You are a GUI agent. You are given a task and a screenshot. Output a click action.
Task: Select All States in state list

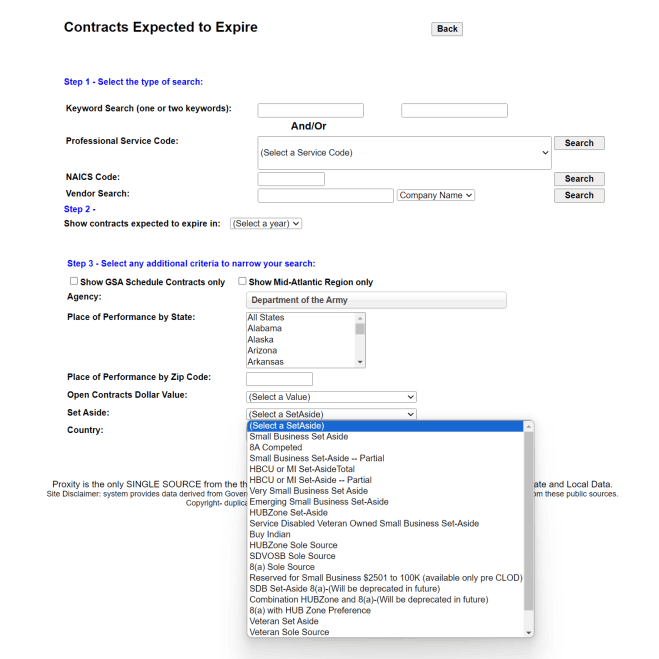(x=301, y=318)
